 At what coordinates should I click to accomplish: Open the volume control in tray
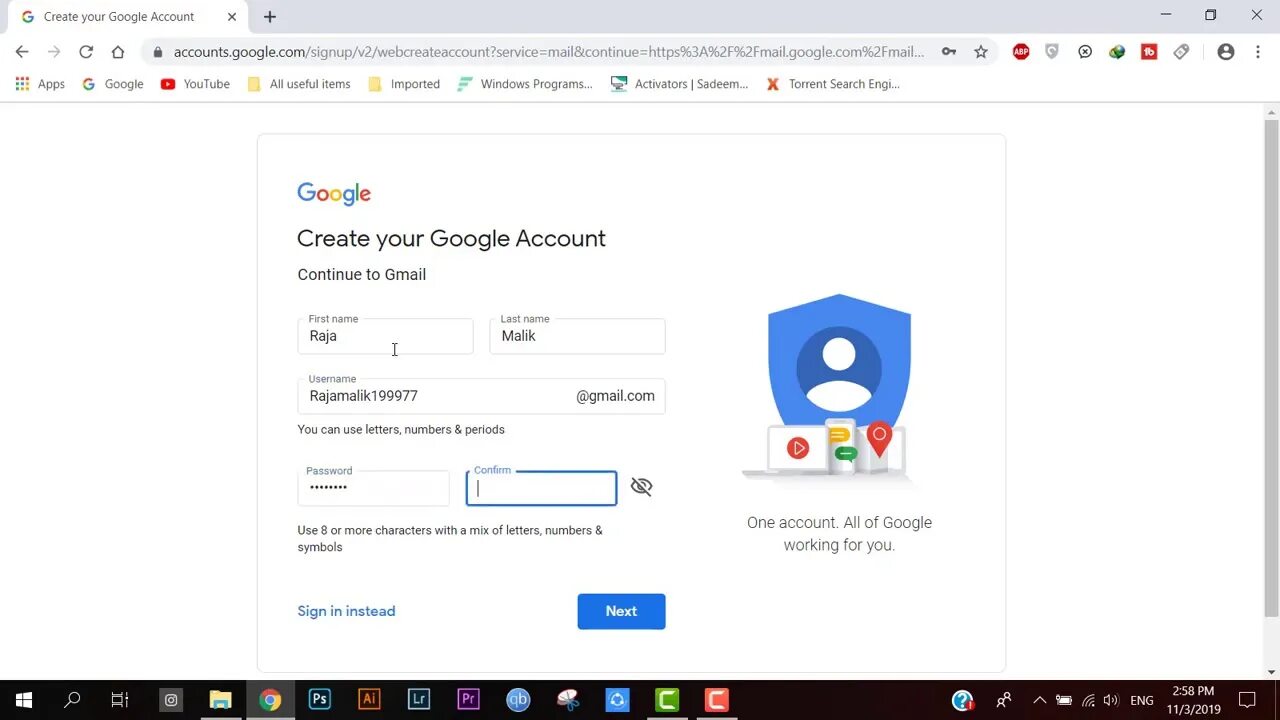pyautogui.click(x=1111, y=700)
